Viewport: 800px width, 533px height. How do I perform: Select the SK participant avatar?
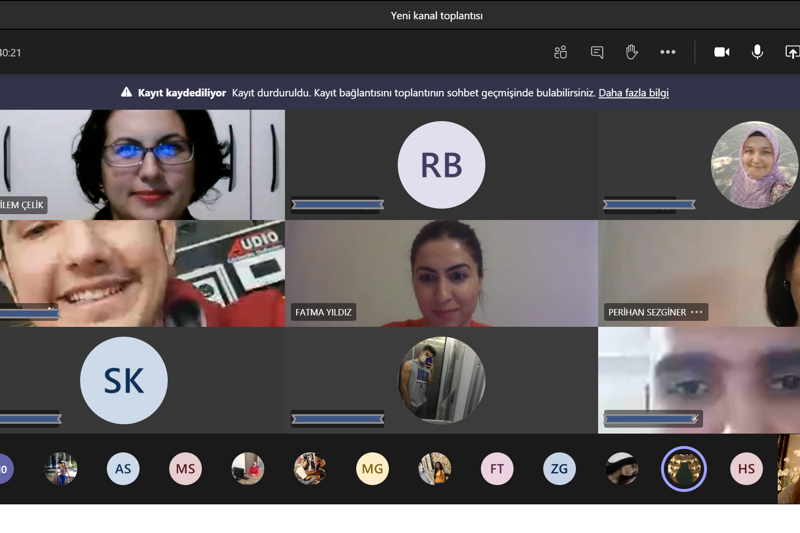click(x=124, y=380)
